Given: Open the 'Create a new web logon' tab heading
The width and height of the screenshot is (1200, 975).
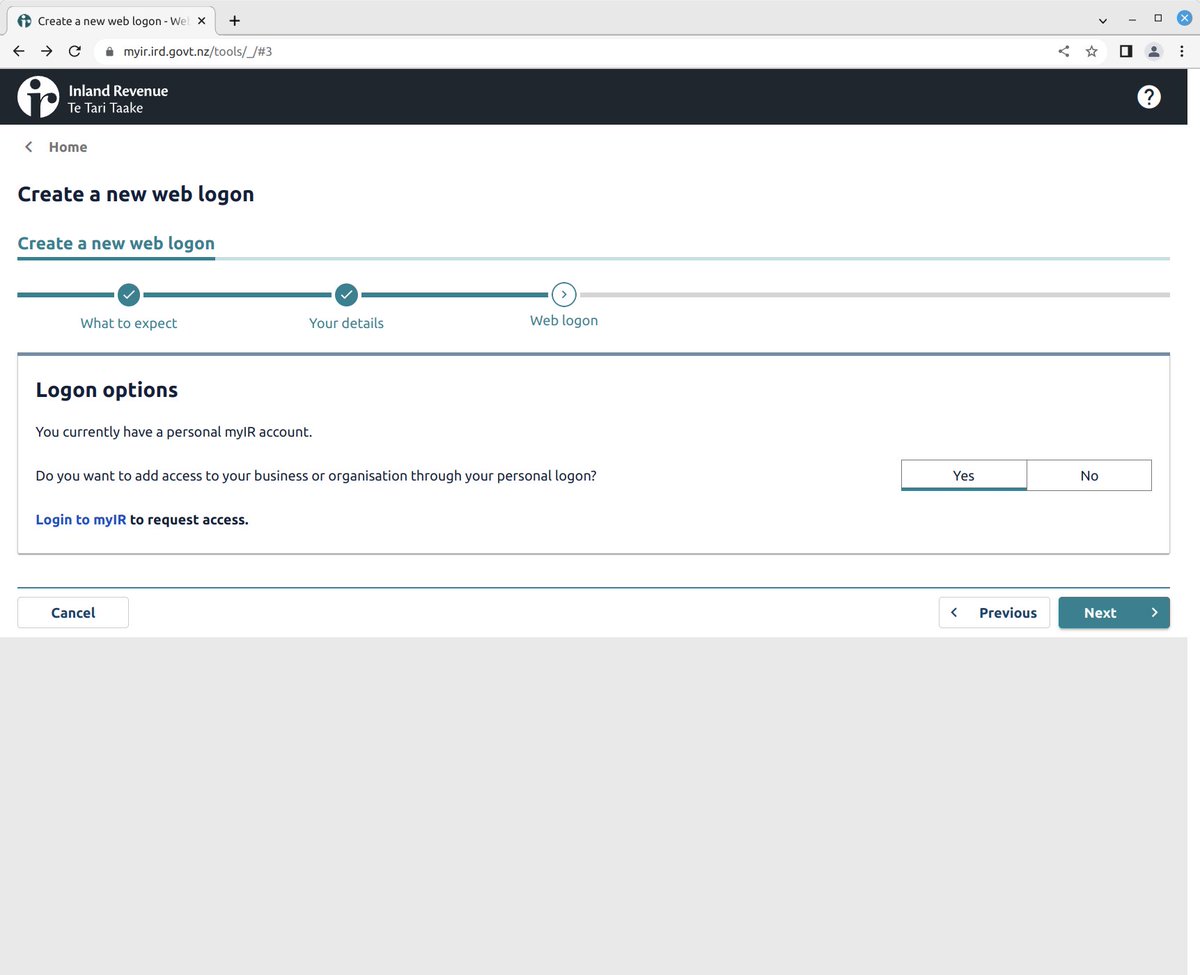Looking at the screenshot, I should pyautogui.click(x=116, y=243).
